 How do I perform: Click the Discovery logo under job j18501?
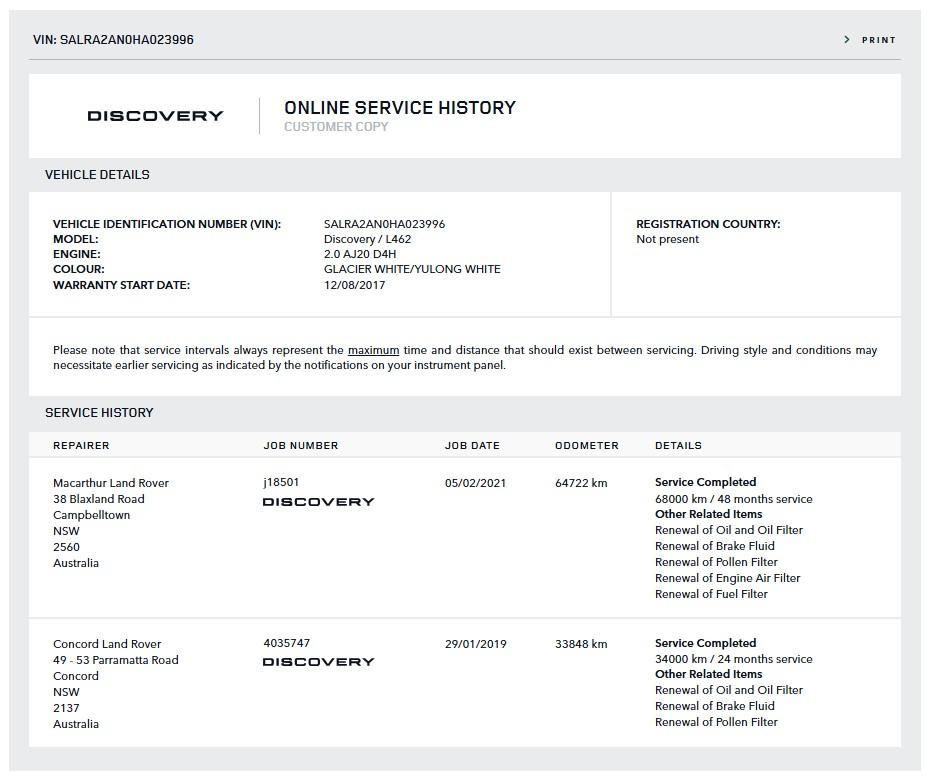318,502
